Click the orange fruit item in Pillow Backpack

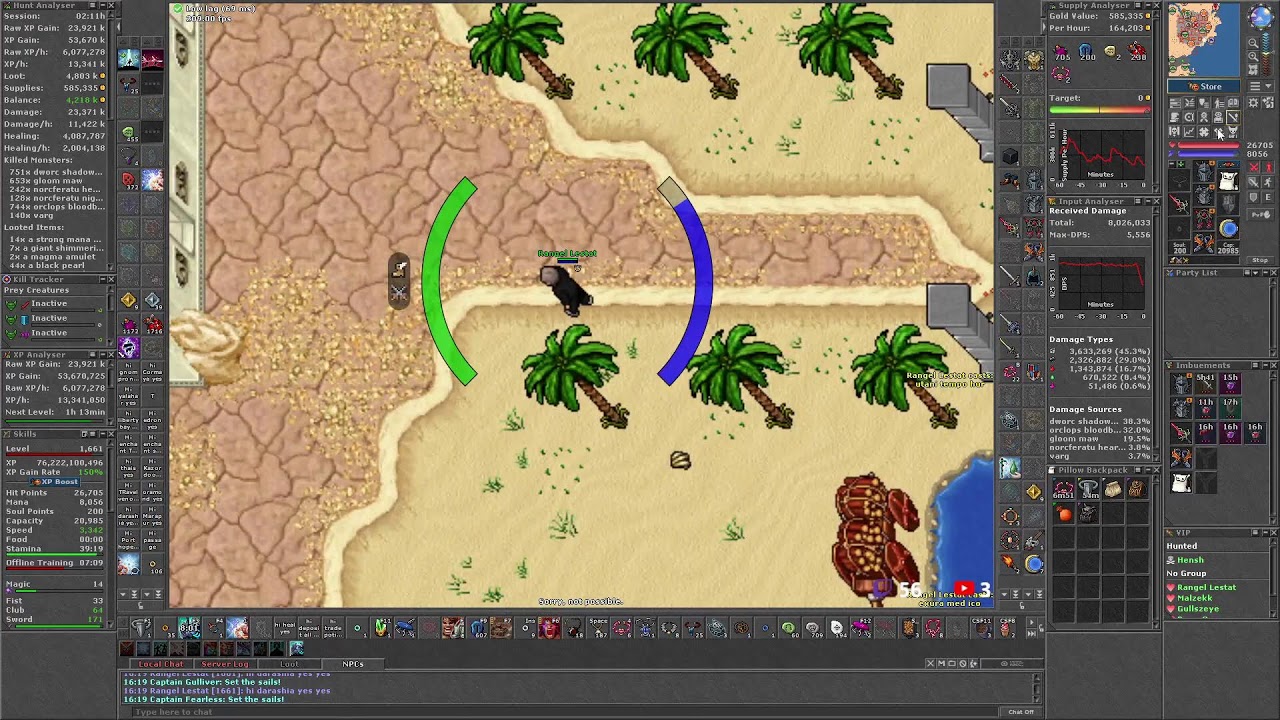click(x=1064, y=514)
